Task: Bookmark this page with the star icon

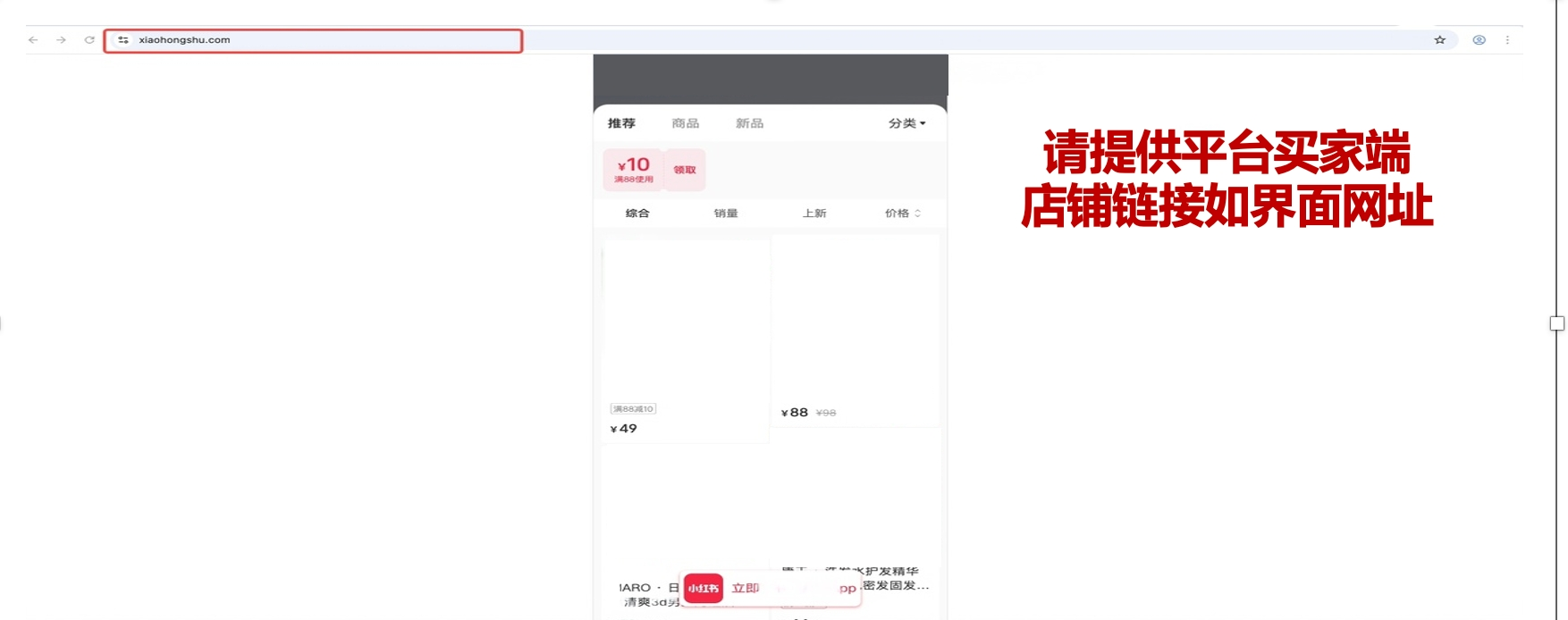Action: [x=1439, y=40]
